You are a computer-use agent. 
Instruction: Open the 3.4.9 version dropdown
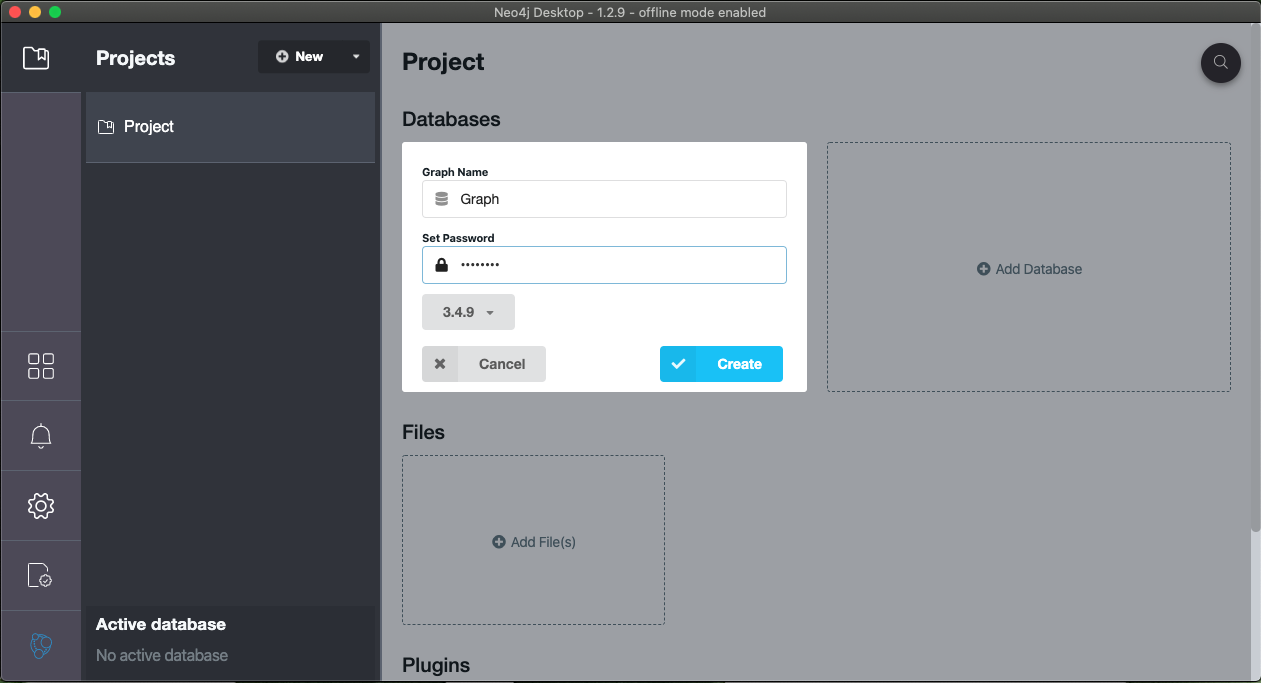pyautogui.click(x=468, y=312)
